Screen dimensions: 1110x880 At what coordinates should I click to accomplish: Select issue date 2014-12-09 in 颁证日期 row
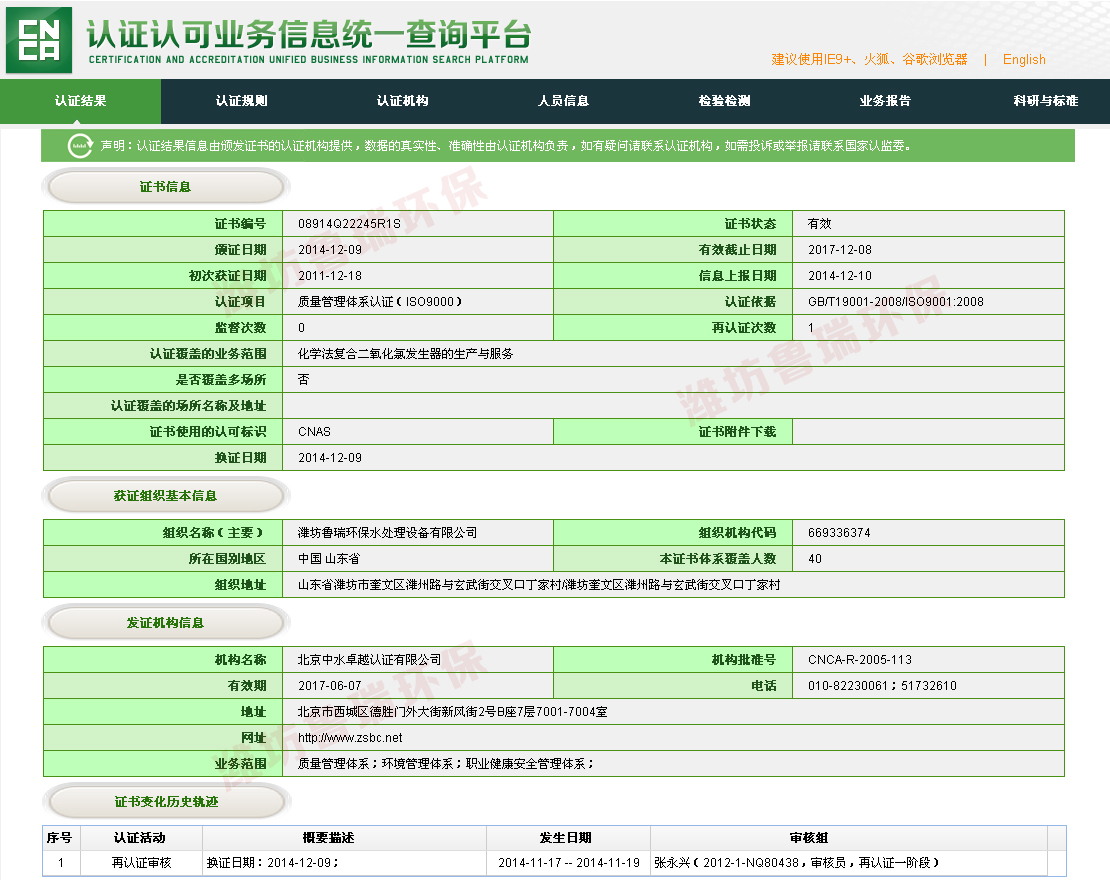pyautogui.click(x=330, y=250)
